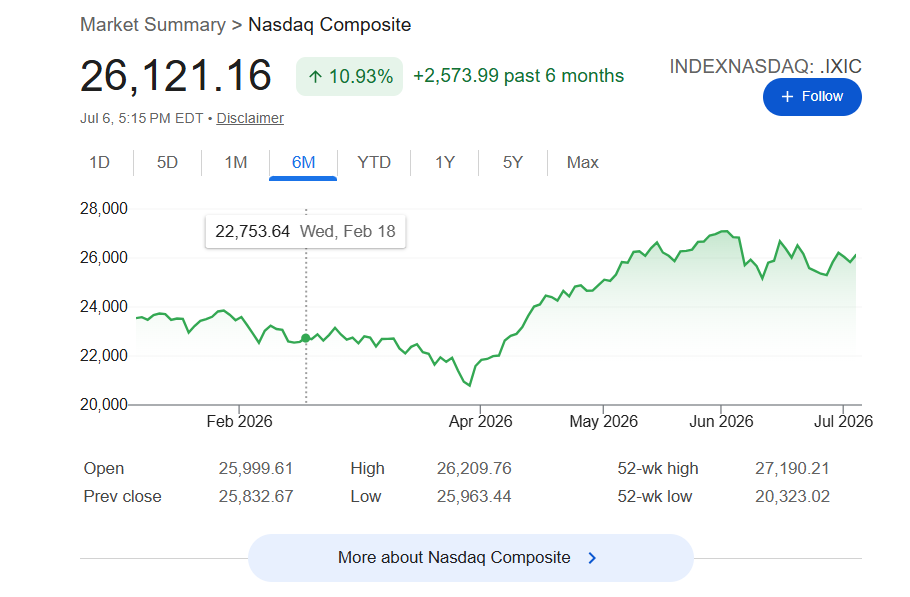This screenshot has height=597, width=910.
Task: Click the Nasdaq Composite breadcrumb title
Action: point(330,25)
